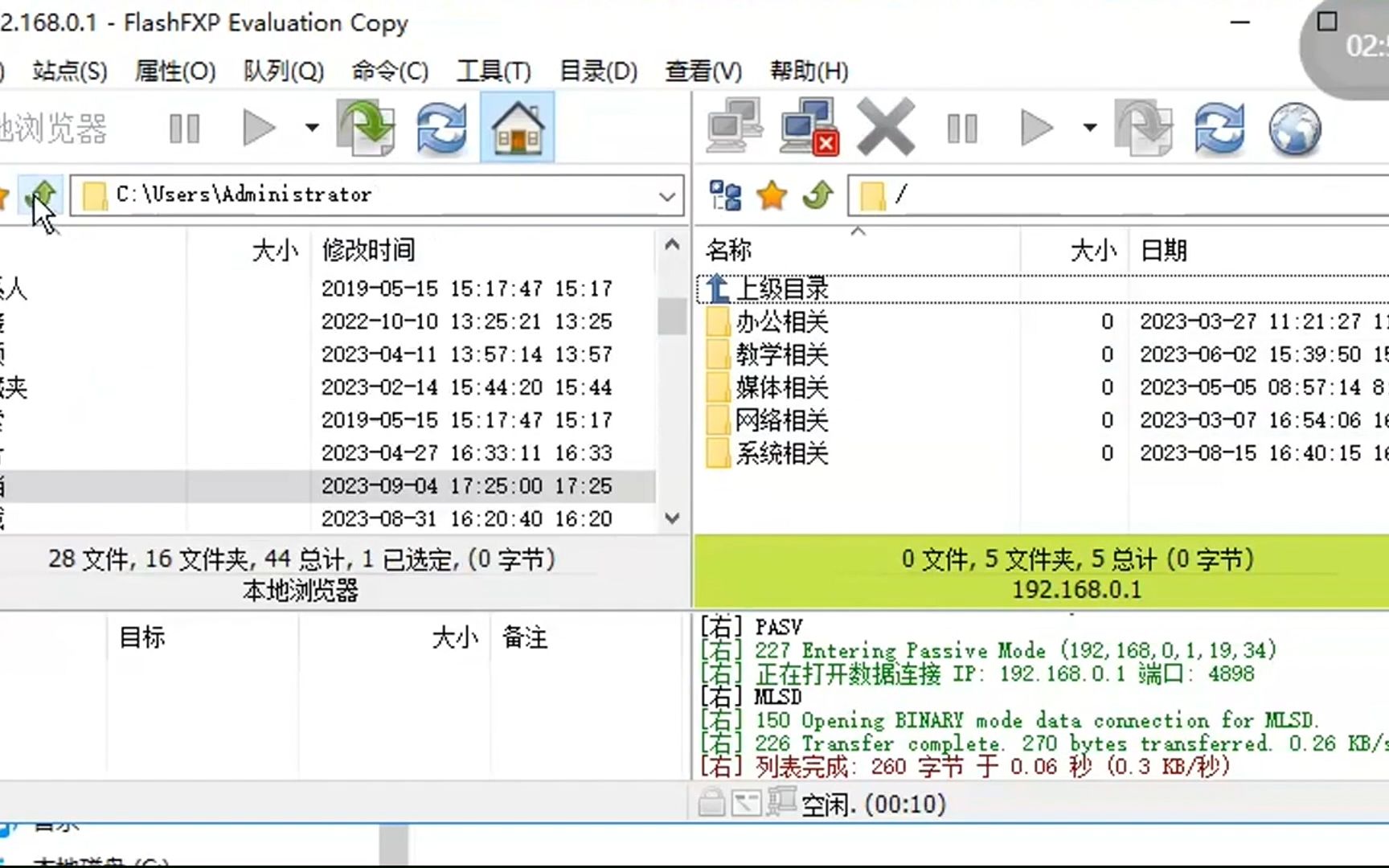This screenshot has width=1389, height=868.
Task: Open the remote folder tree view icon
Action: point(723,194)
